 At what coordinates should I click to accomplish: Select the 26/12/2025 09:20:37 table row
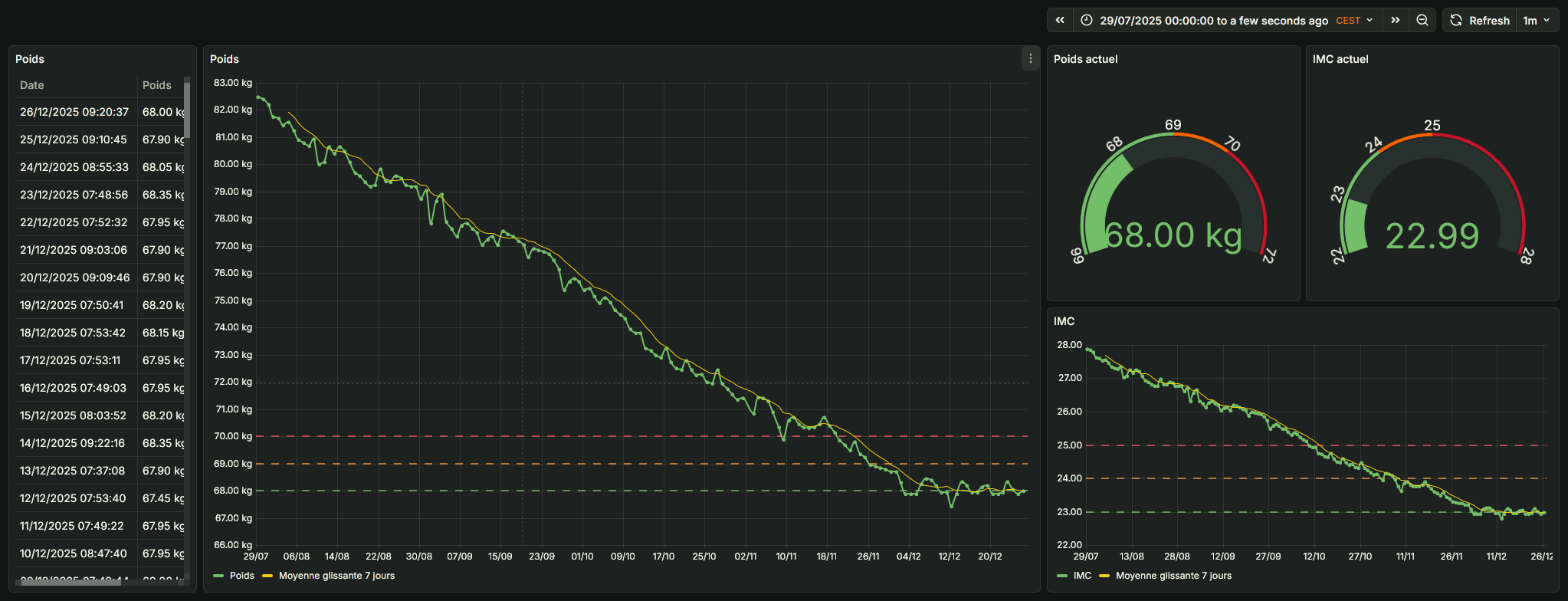pyautogui.click(x=74, y=112)
